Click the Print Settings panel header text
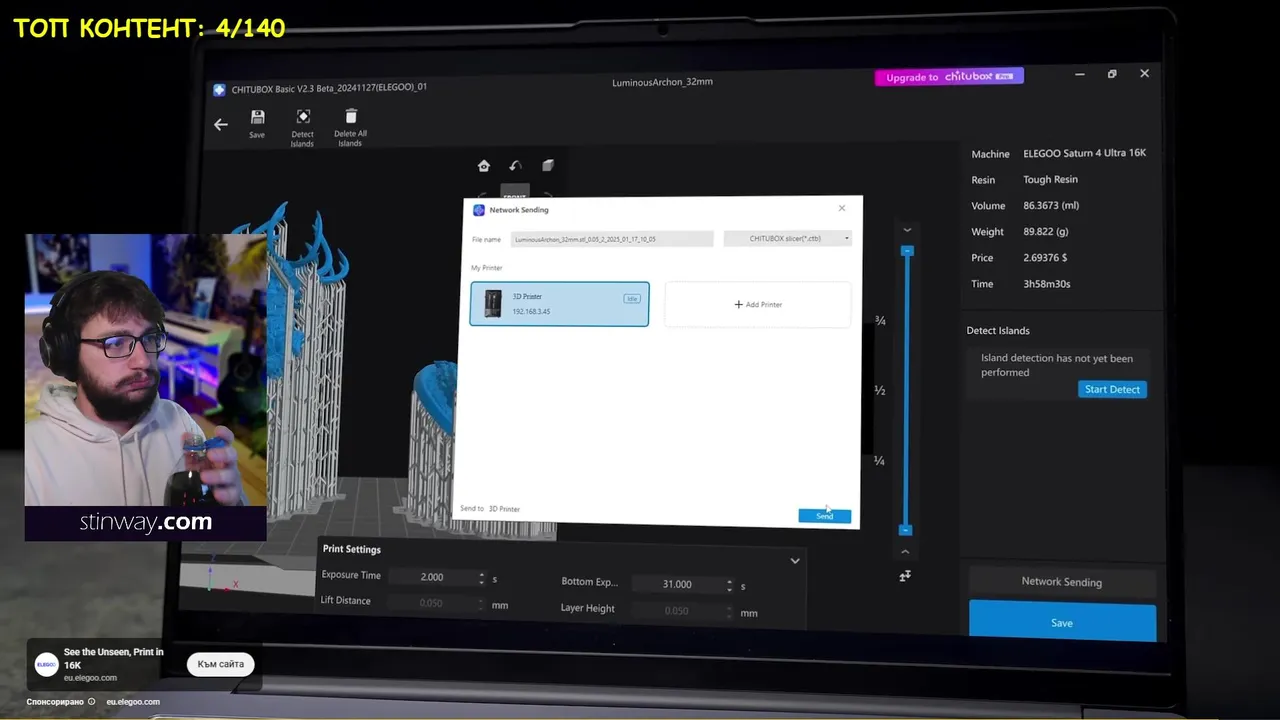 click(351, 549)
